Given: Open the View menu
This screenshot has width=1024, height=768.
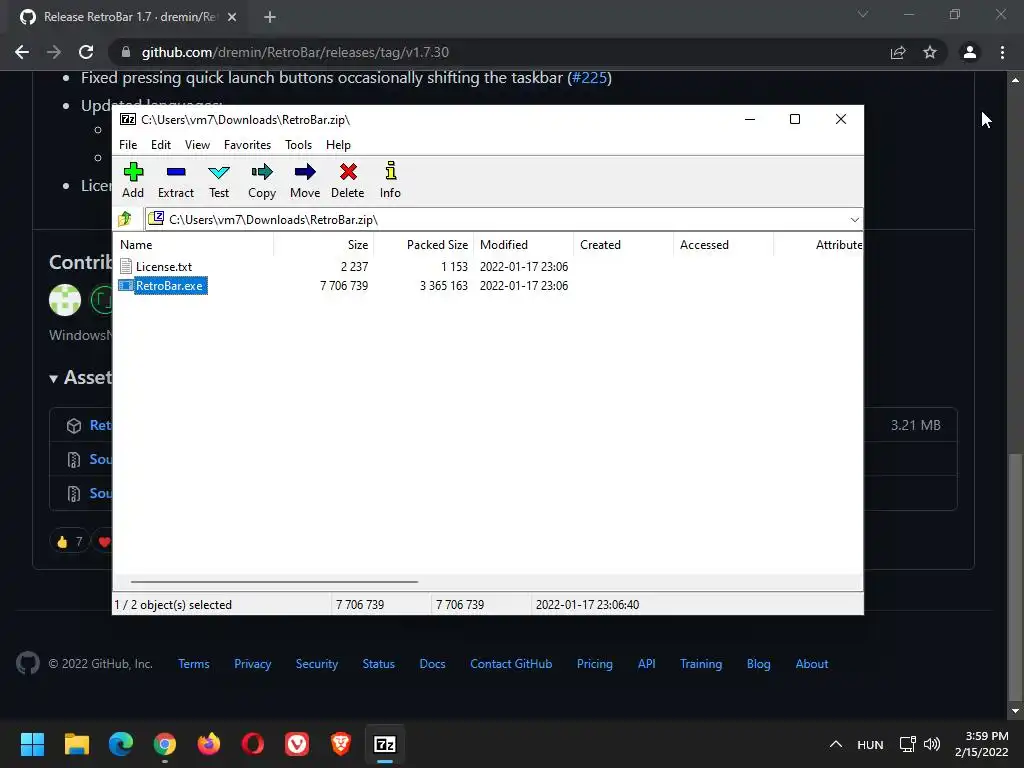Looking at the screenshot, I should [x=197, y=145].
